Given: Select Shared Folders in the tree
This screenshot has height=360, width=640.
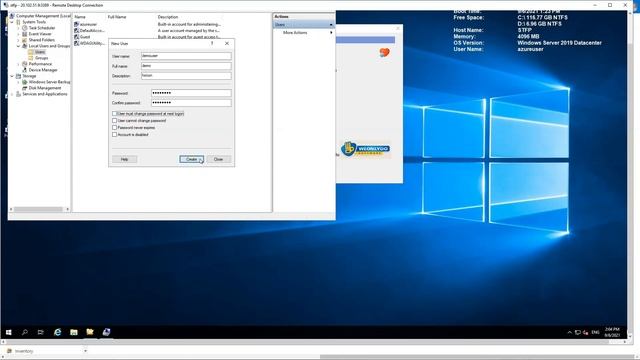Looking at the screenshot, I should click(x=41, y=40).
